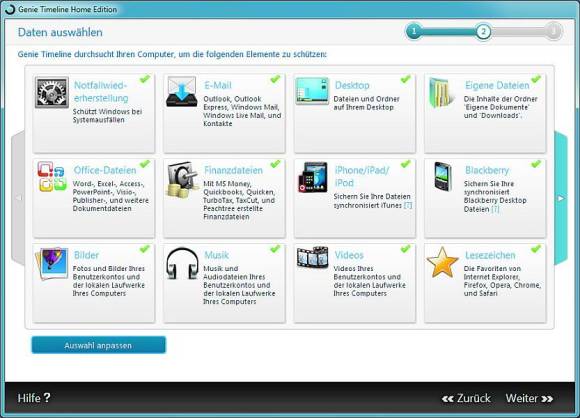This screenshot has height=418, width=580.
Task: Toggle checkmark on Eigene Dateien tile
Action: tap(536, 79)
